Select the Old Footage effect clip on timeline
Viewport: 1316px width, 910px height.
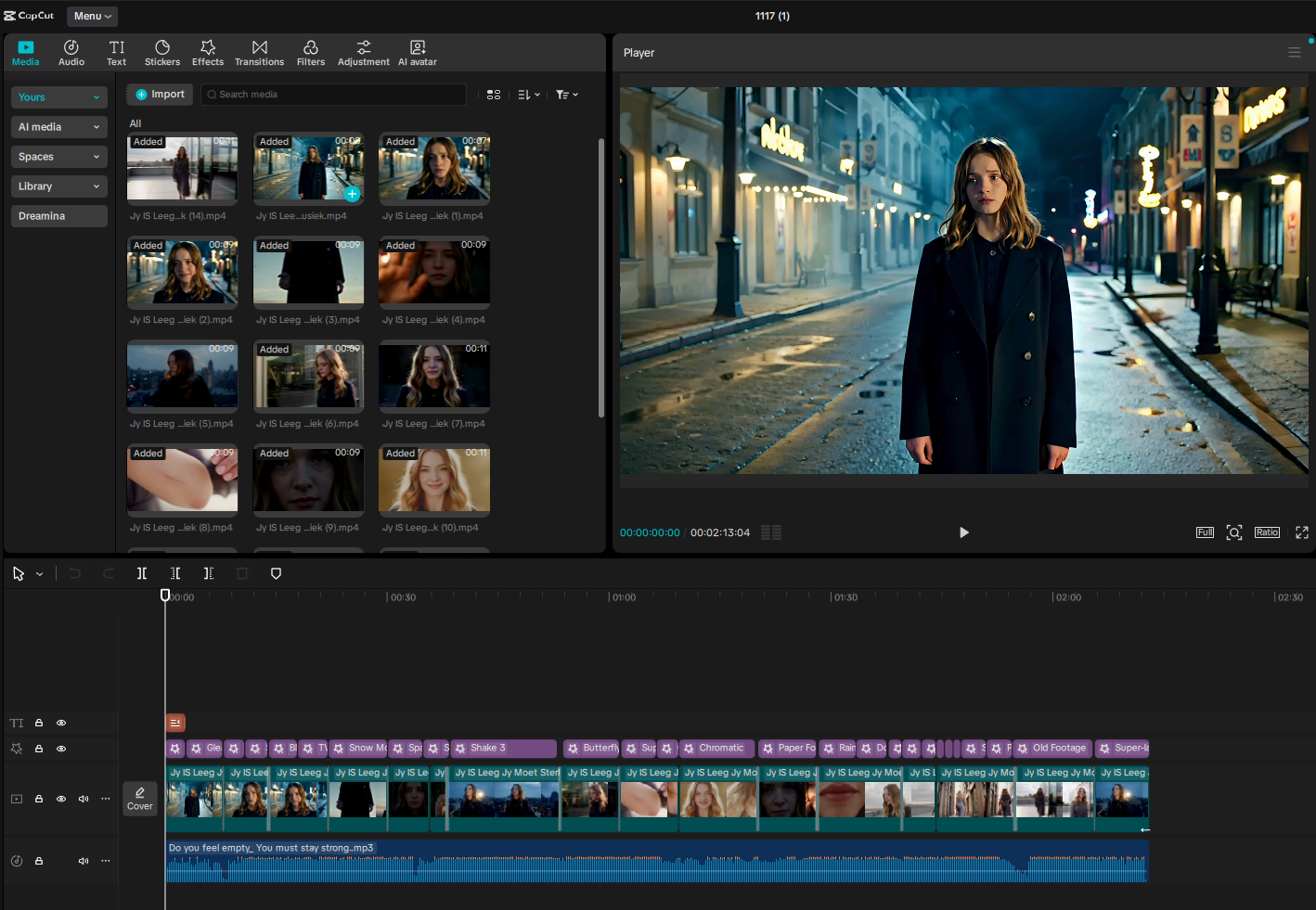(x=1052, y=749)
